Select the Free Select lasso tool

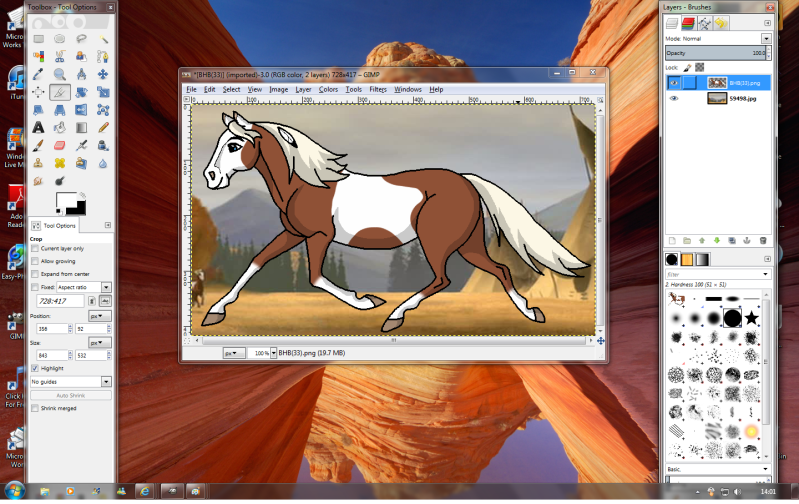pos(81,39)
